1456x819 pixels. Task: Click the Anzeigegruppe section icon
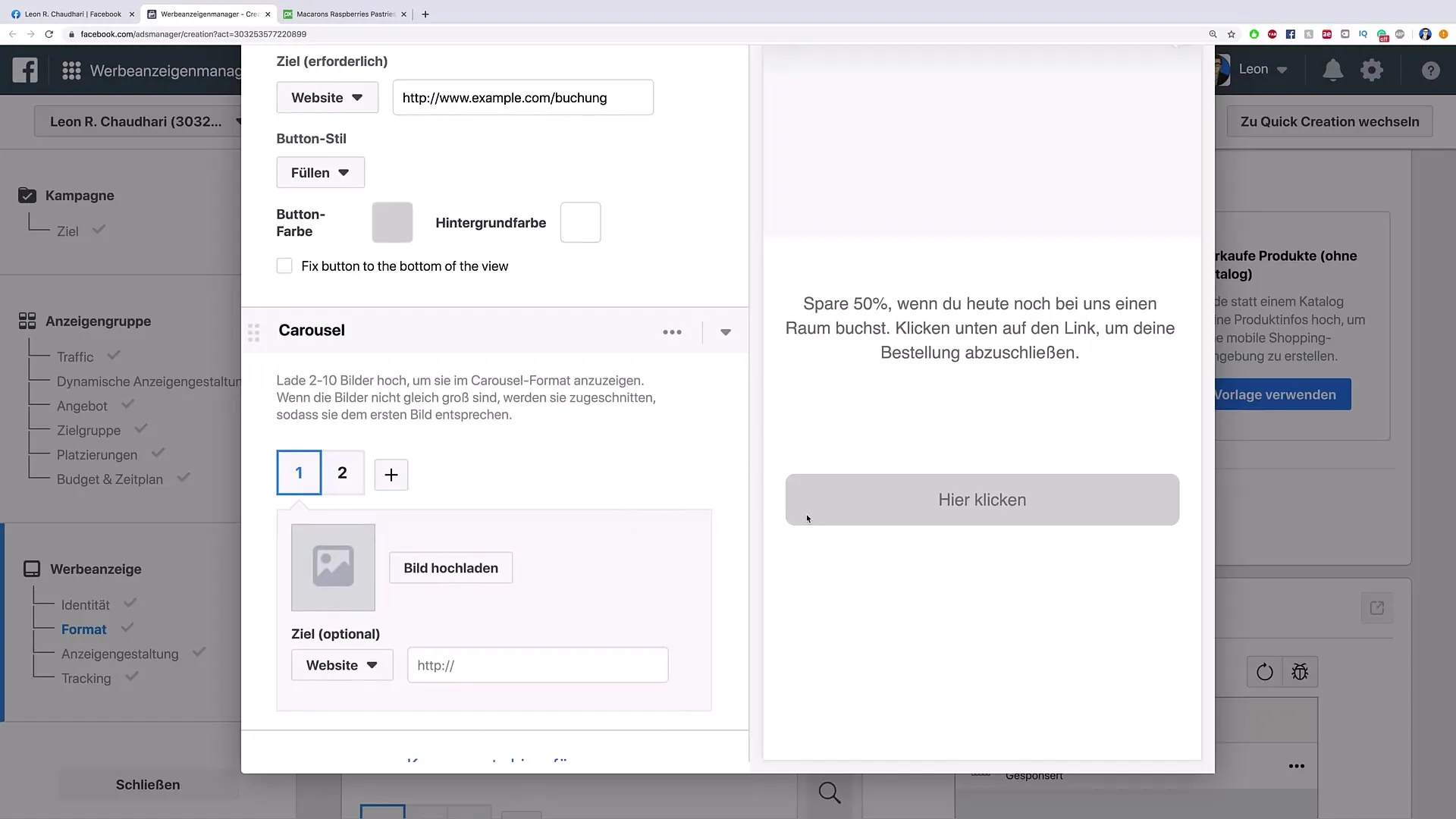[x=27, y=320]
